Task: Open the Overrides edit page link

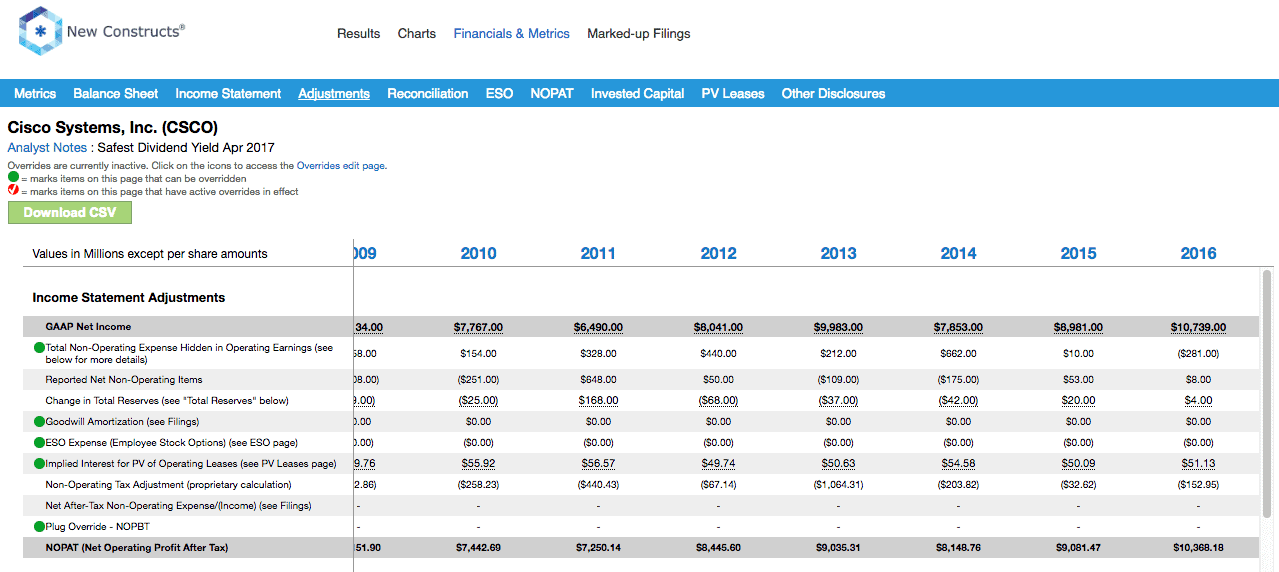Action: (341, 166)
